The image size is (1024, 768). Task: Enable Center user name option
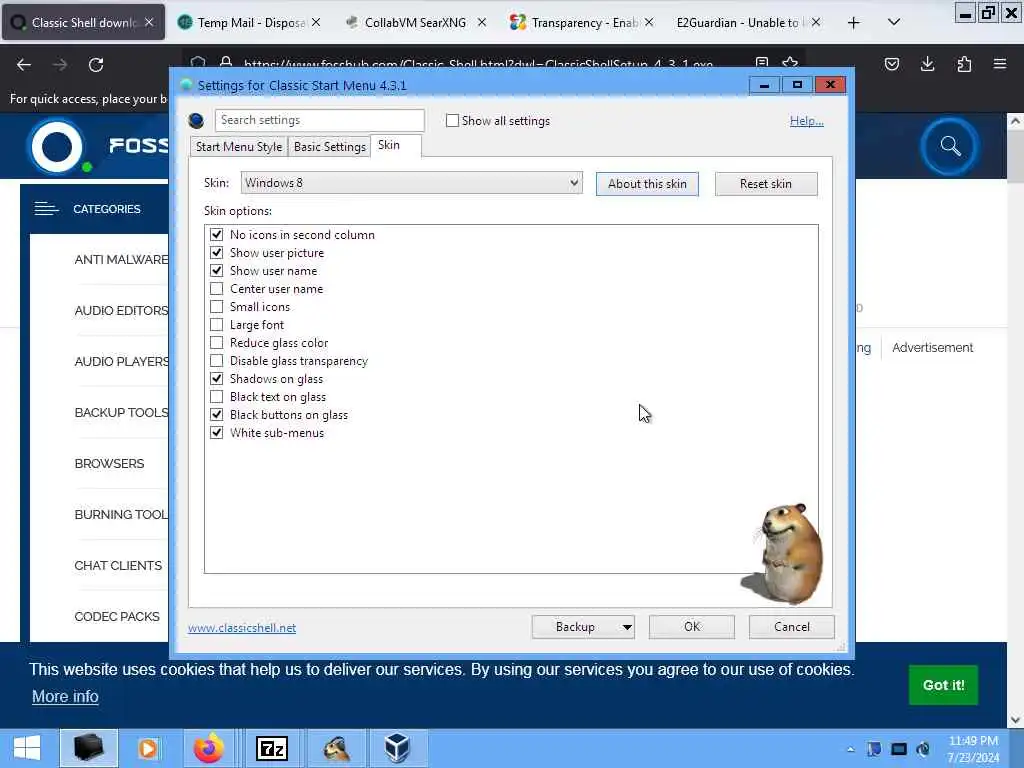pyautogui.click(x=216, y=289)
